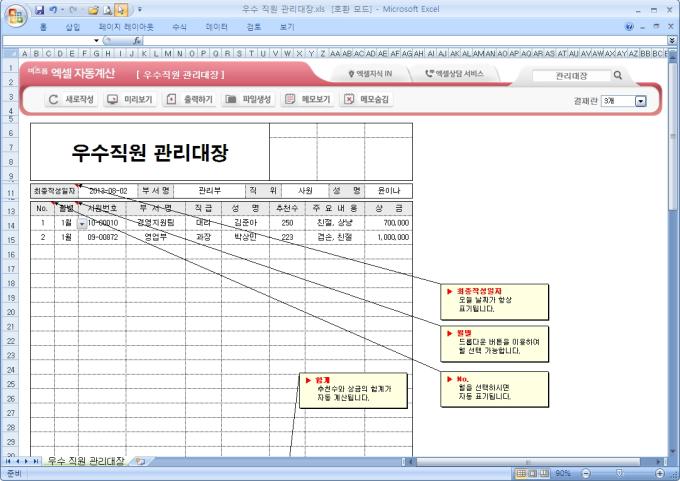The width and height of the screenshot is (680, 481).
Task: Click the horizontal scrollbar thumb
Action: point(528,461)
